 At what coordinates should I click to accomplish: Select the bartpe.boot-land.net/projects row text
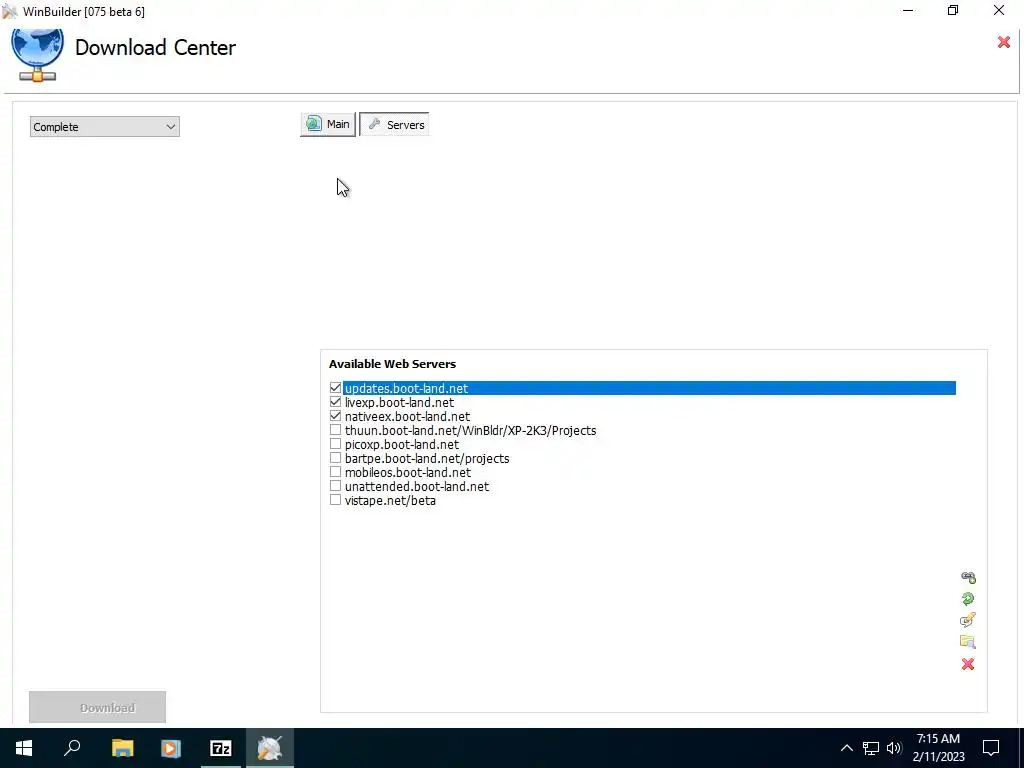click(427, 458)
